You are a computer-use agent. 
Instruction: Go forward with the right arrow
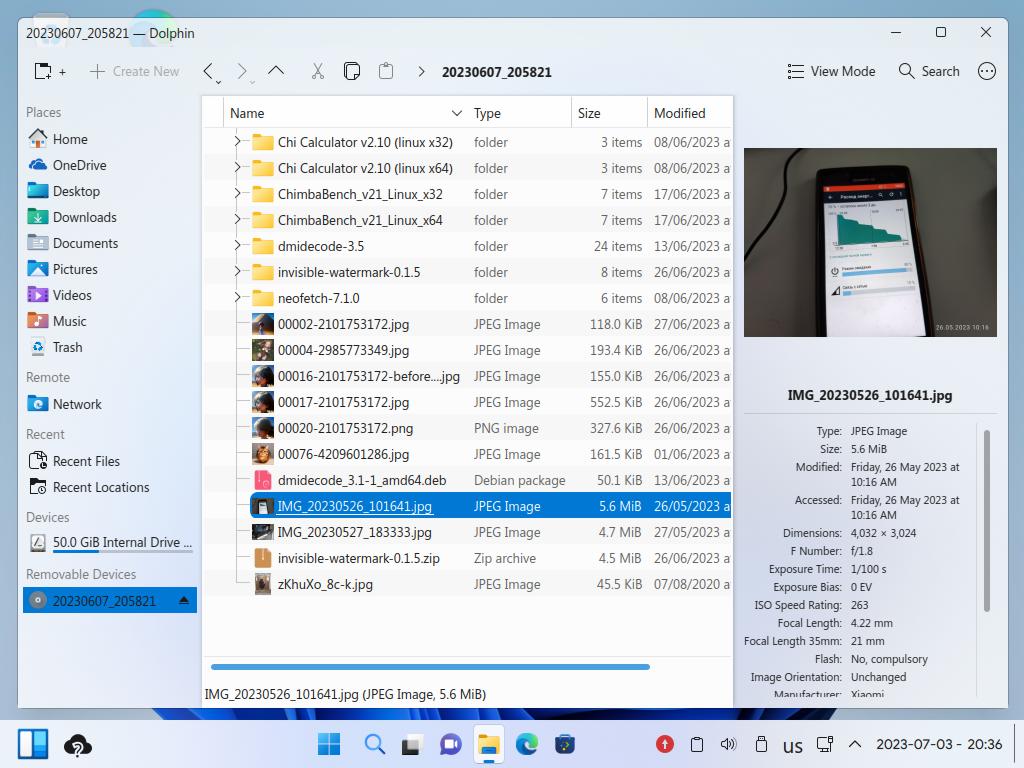(x=242, y=71)
